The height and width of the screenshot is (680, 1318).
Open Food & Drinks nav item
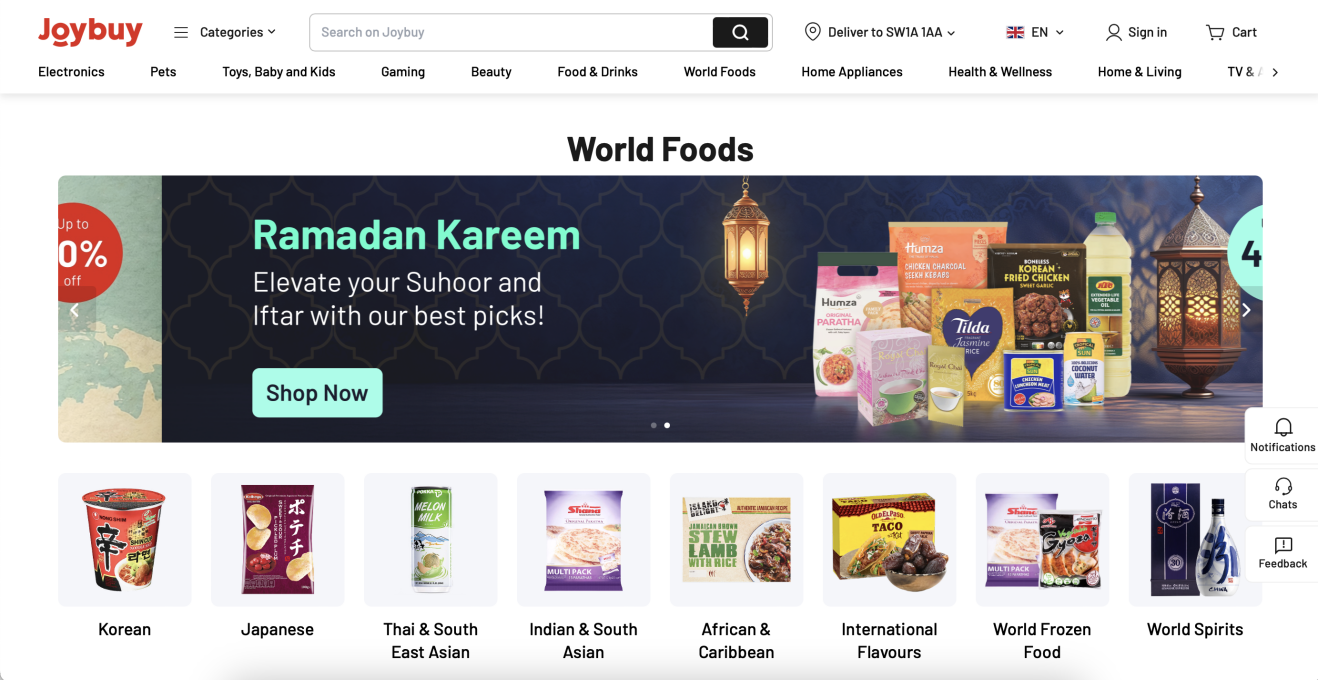[597, 72]
